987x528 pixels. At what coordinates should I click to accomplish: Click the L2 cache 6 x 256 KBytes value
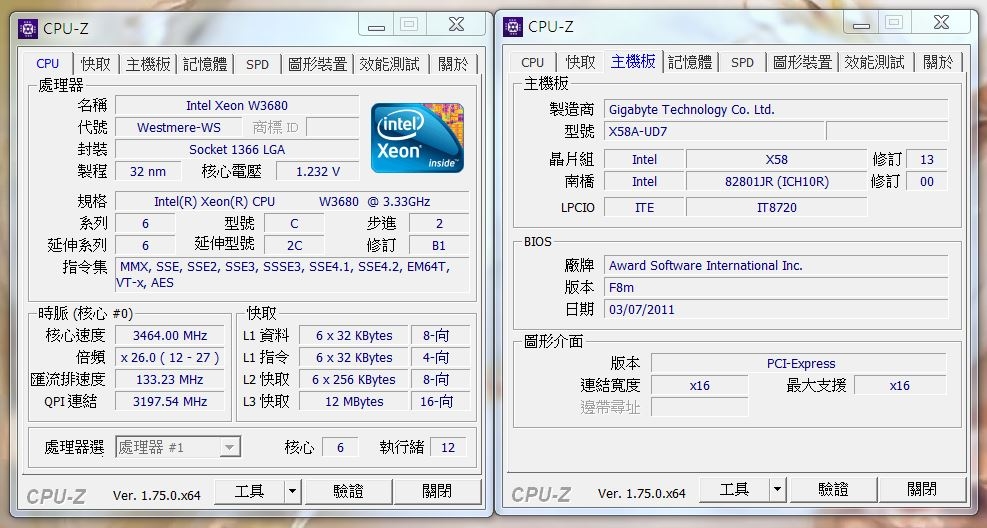[x=354, y=380]
